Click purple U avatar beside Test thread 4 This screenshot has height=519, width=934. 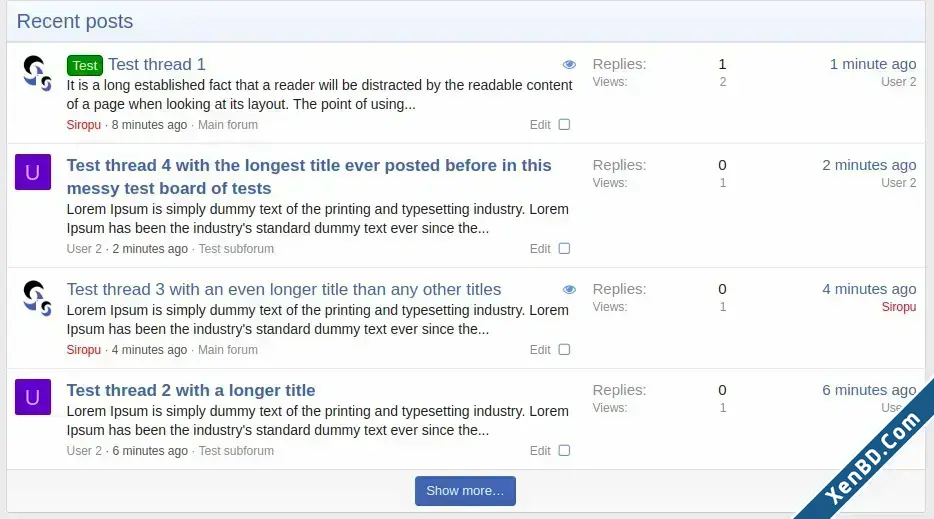coord(33,172)
